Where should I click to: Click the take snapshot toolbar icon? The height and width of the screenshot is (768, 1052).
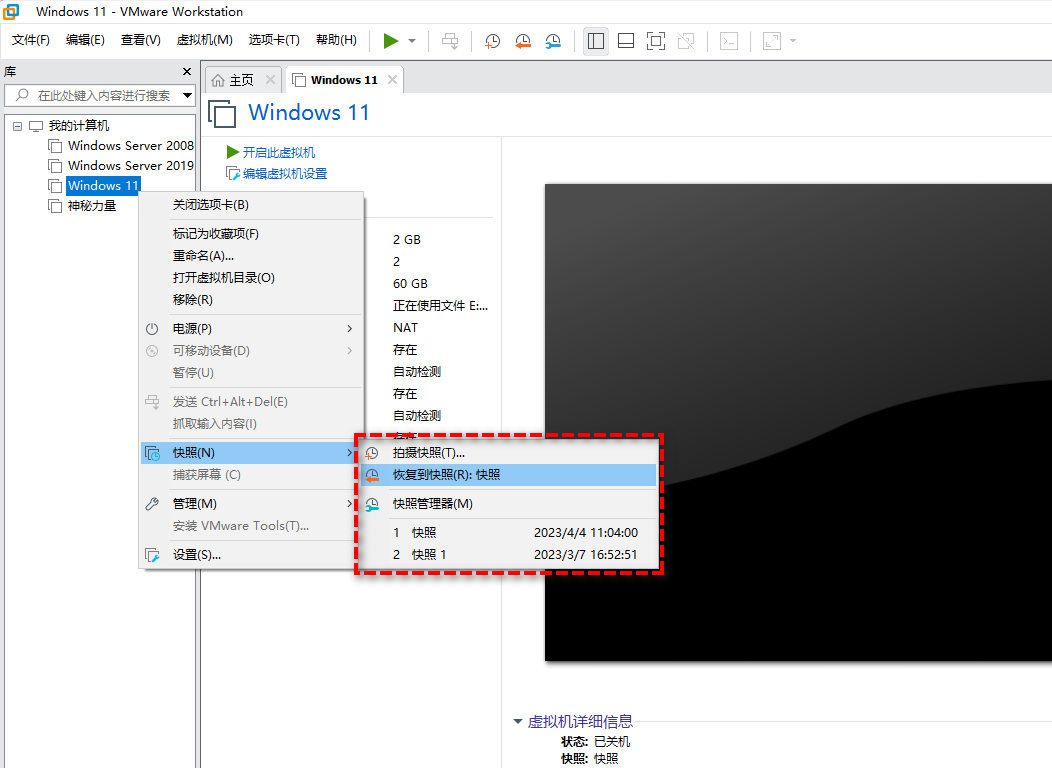coord(492,41)
